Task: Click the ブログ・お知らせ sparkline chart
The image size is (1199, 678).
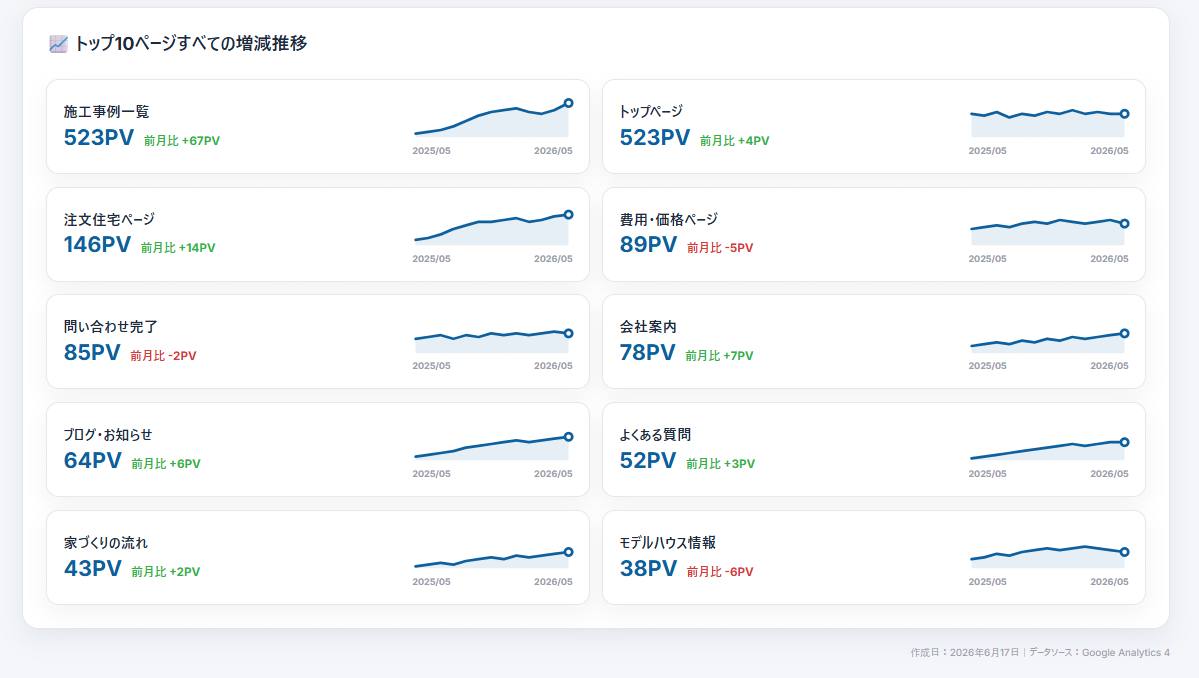Action: point(492,446)
